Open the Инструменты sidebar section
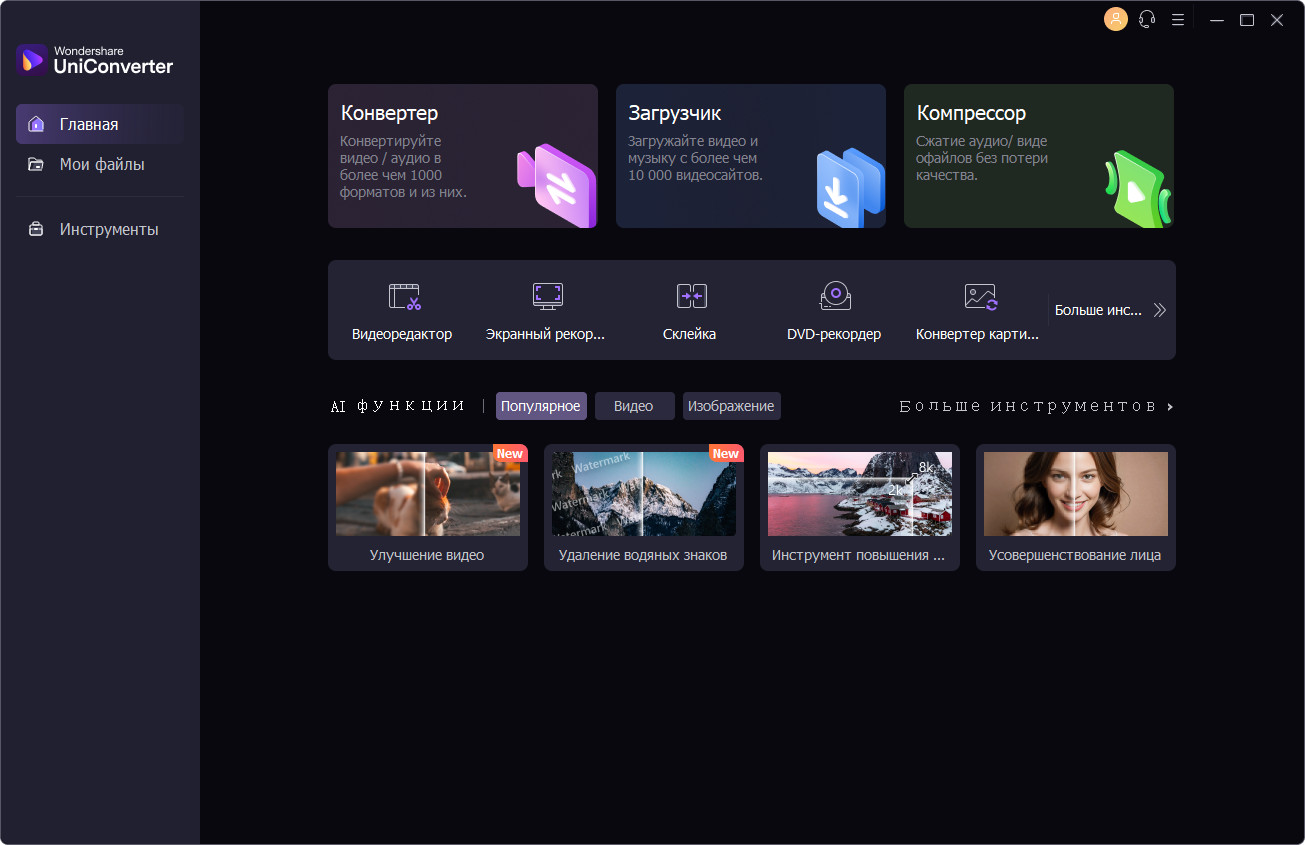The width and height of the screenshot is (1305, 845). coord(100,229)
